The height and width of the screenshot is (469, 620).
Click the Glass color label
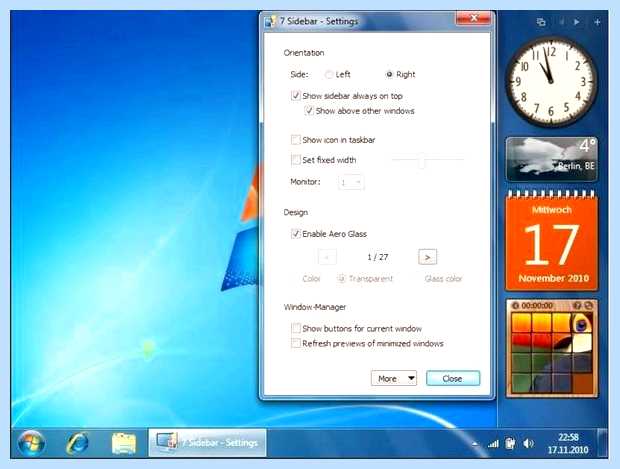click(443, 279)
